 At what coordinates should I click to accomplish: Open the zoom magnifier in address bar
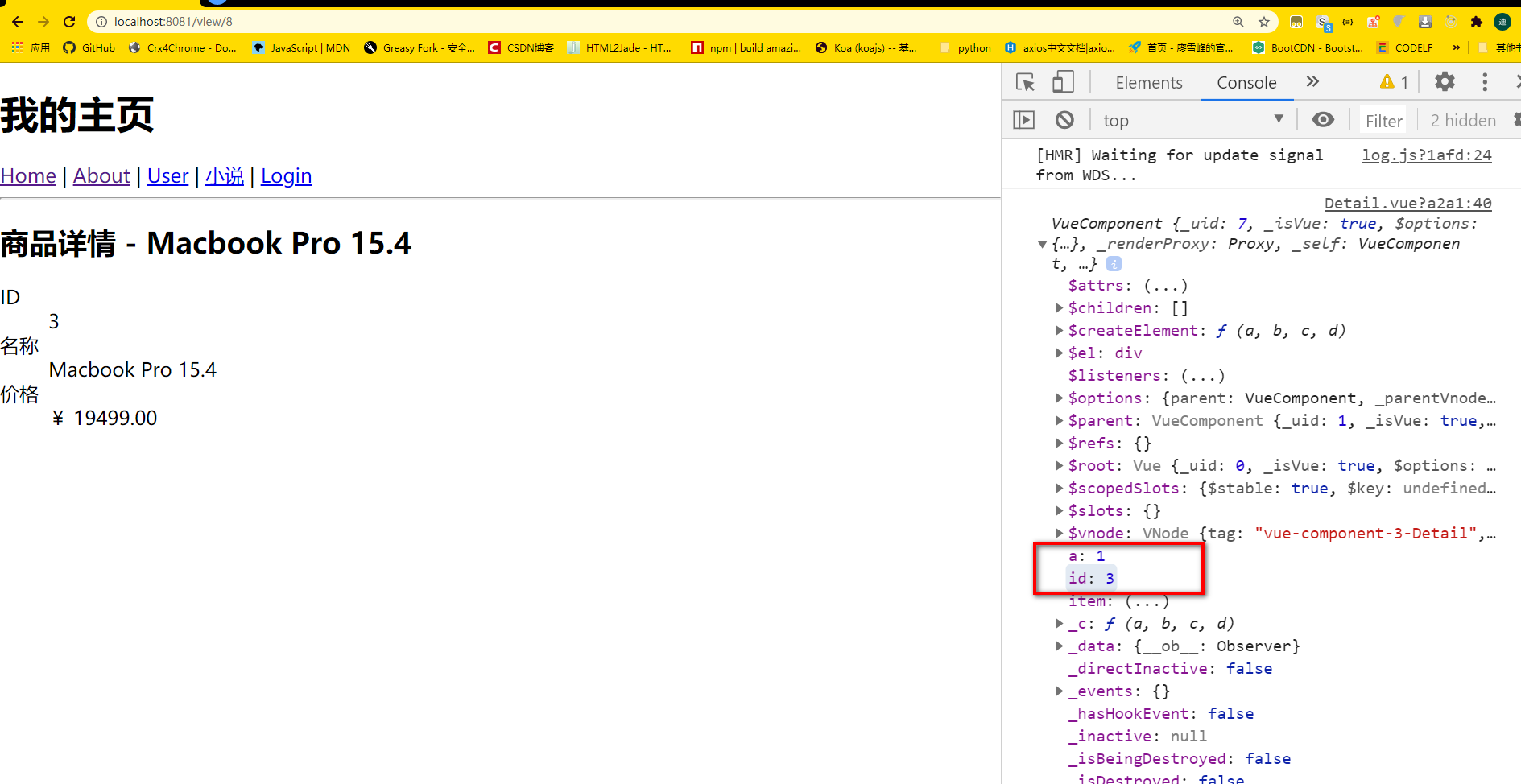(1238, 22)
